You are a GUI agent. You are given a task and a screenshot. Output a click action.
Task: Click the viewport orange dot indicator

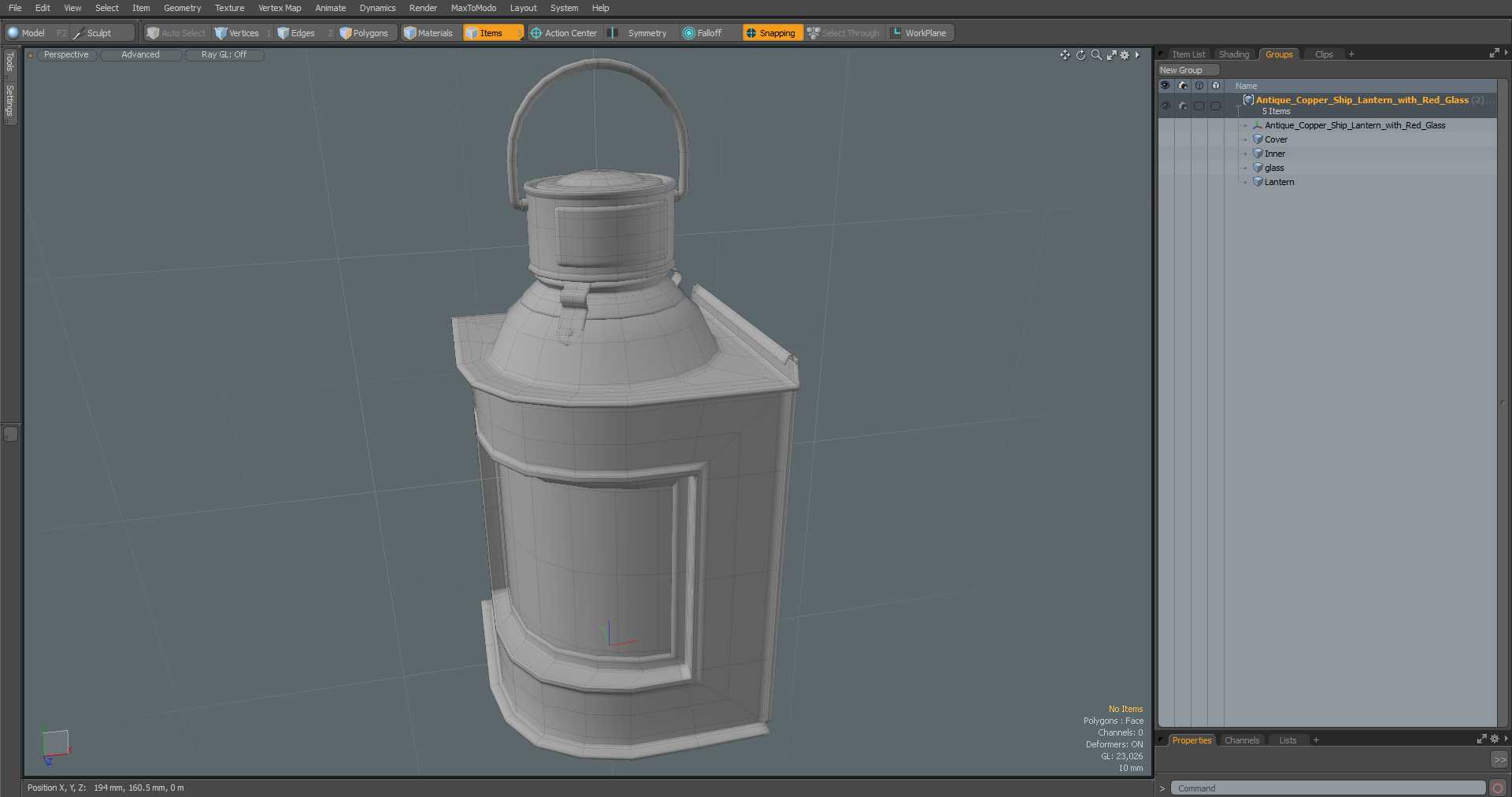click(30, 55)
